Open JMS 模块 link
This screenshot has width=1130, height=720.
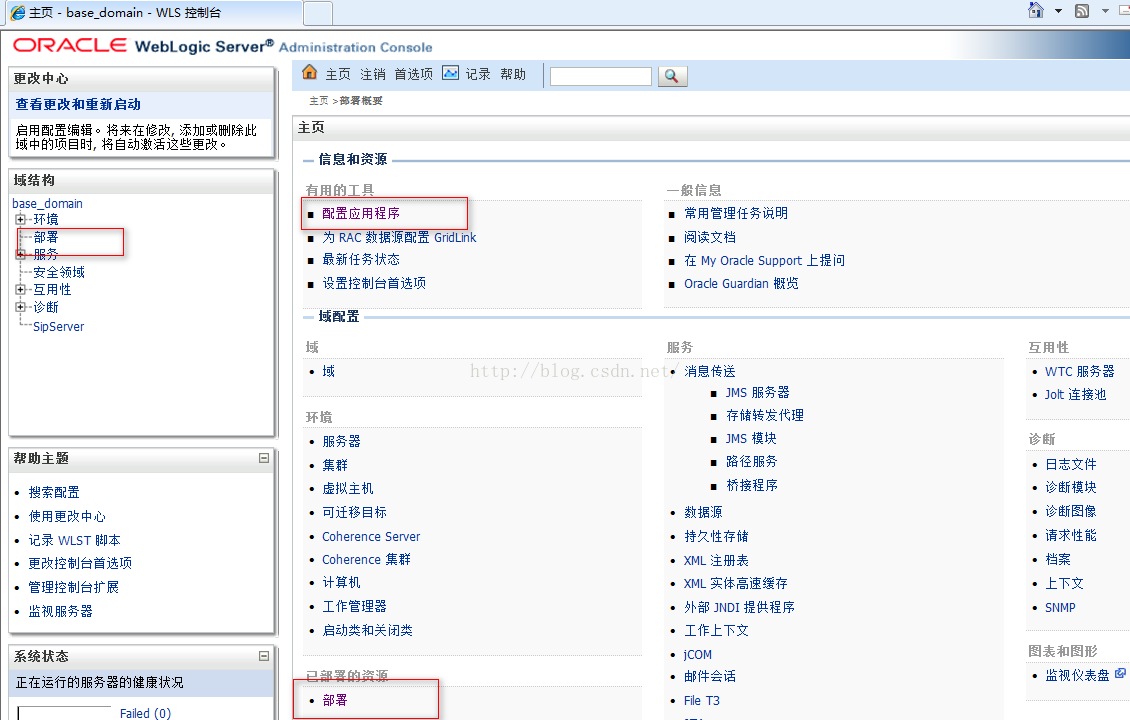click(x=751, y=438)
